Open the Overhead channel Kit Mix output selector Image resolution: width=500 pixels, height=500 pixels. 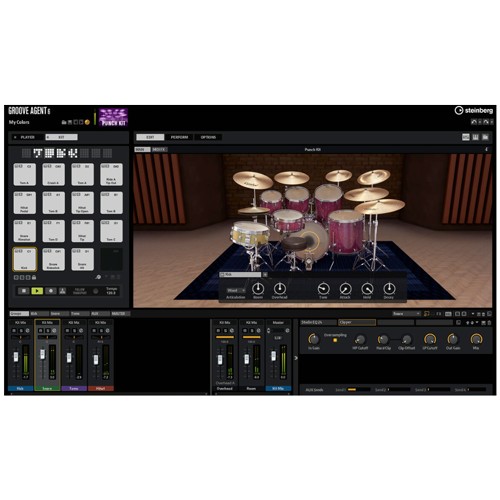[225, 323]
